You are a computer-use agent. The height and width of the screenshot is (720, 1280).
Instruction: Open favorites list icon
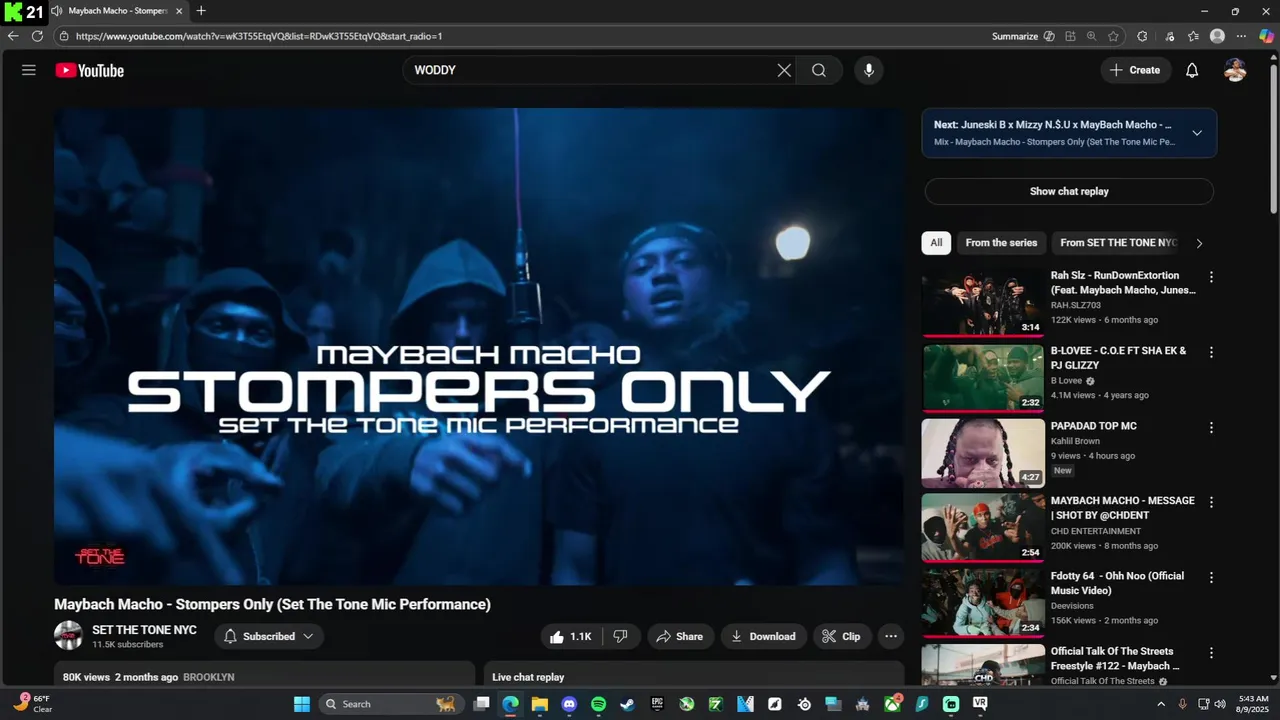click(x=1193, y=36)
